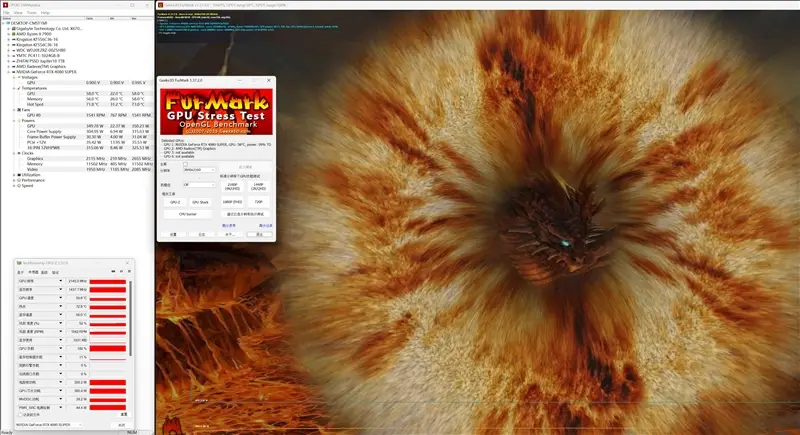Open the File menu in HWMonitor
This screenshot has width=800, height=435.
(x=6, y=12)
